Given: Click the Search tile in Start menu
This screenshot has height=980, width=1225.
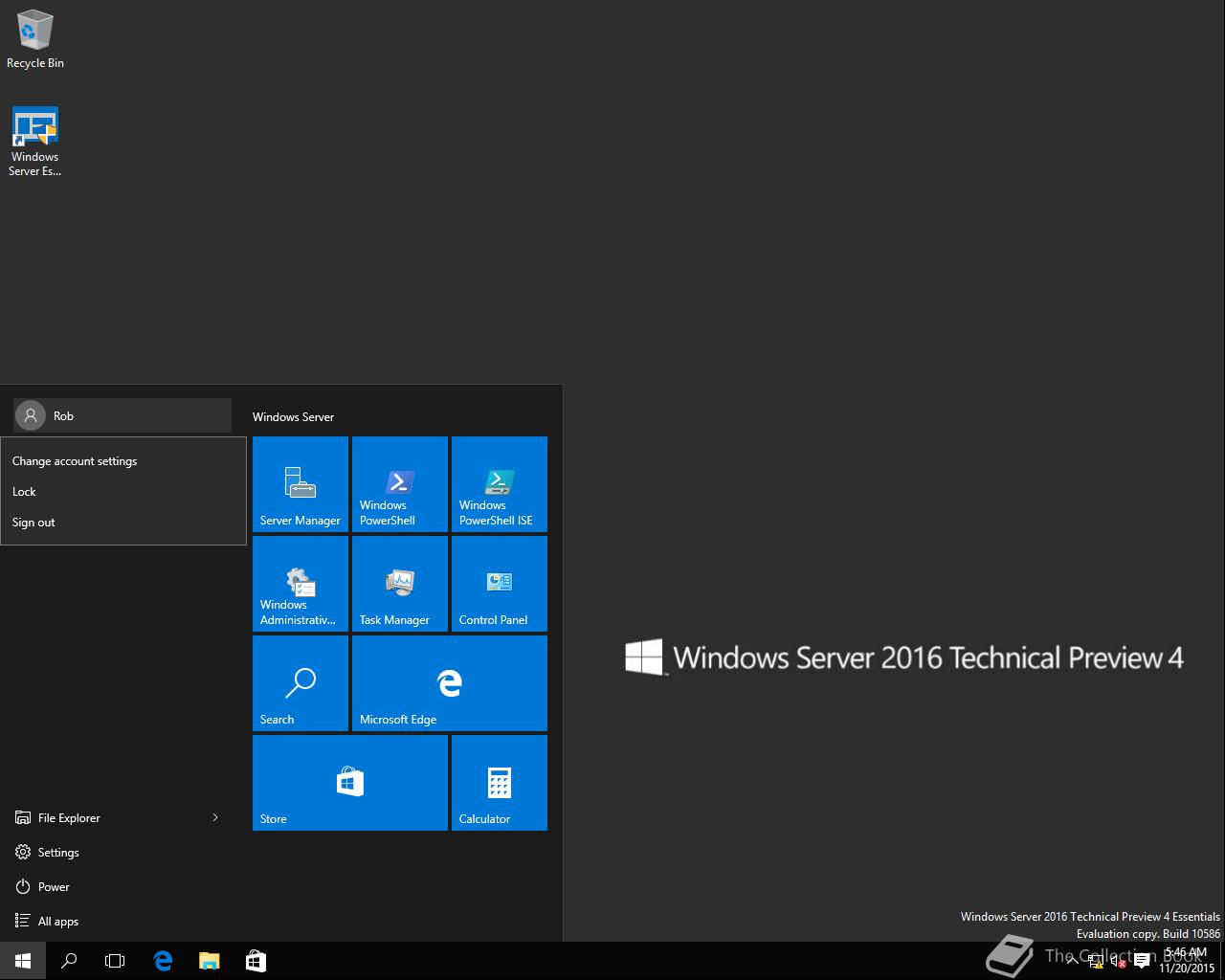Looking at the screenshot, I should [x=301, y=683].
